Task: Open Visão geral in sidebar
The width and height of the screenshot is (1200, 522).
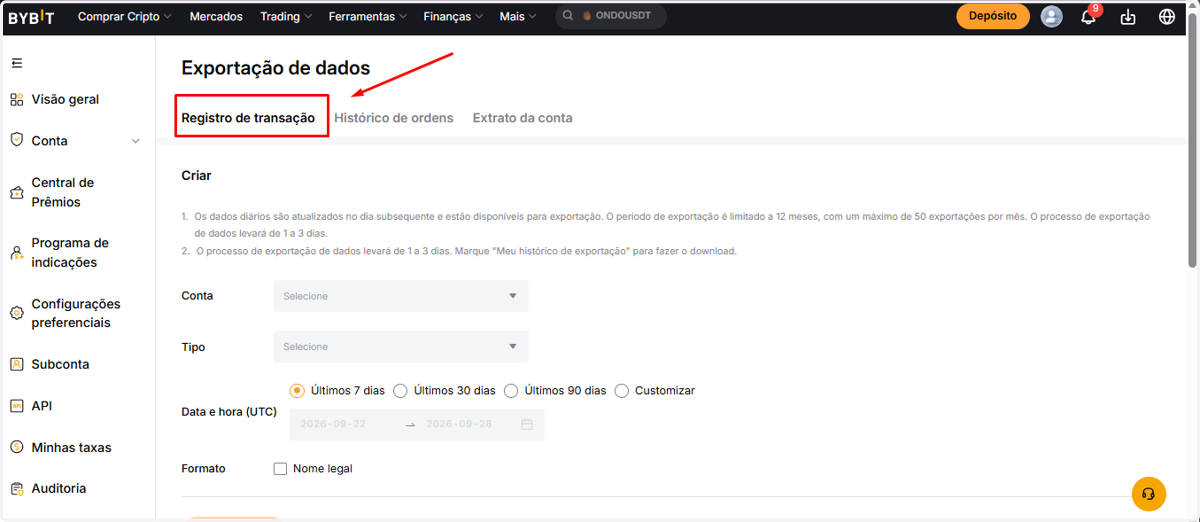Action: [x=65, y=99]
